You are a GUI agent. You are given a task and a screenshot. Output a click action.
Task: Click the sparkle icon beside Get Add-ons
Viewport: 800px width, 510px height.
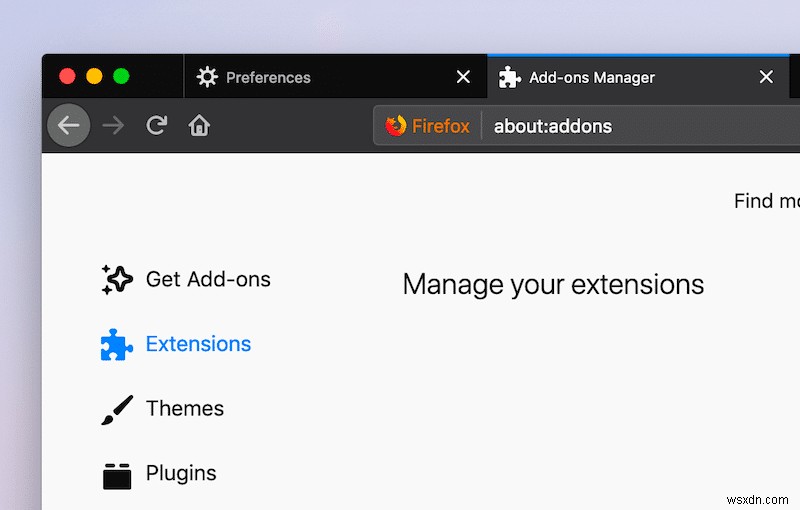[117, 279]
